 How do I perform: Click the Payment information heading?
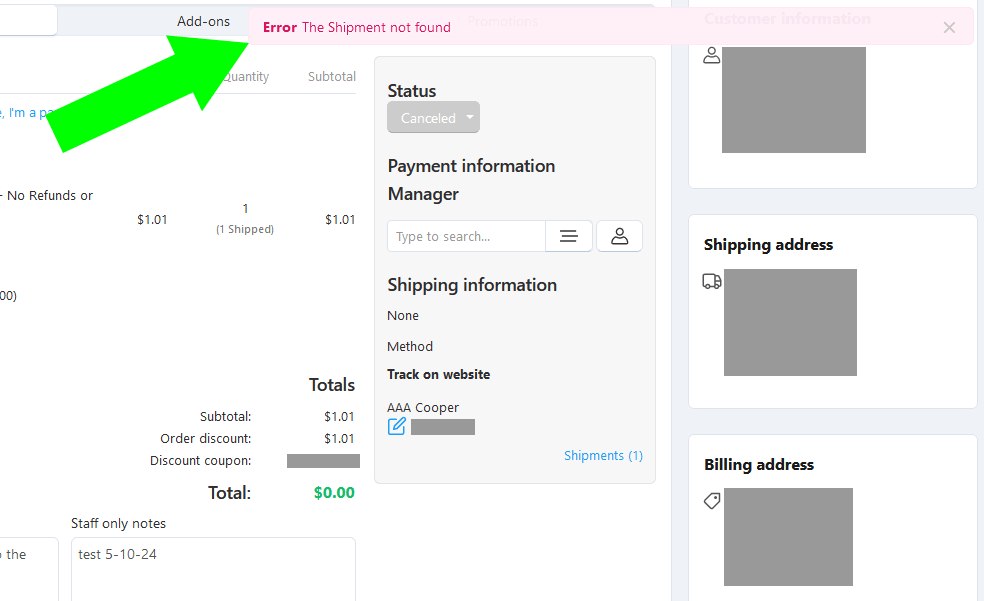pos(471,166)
